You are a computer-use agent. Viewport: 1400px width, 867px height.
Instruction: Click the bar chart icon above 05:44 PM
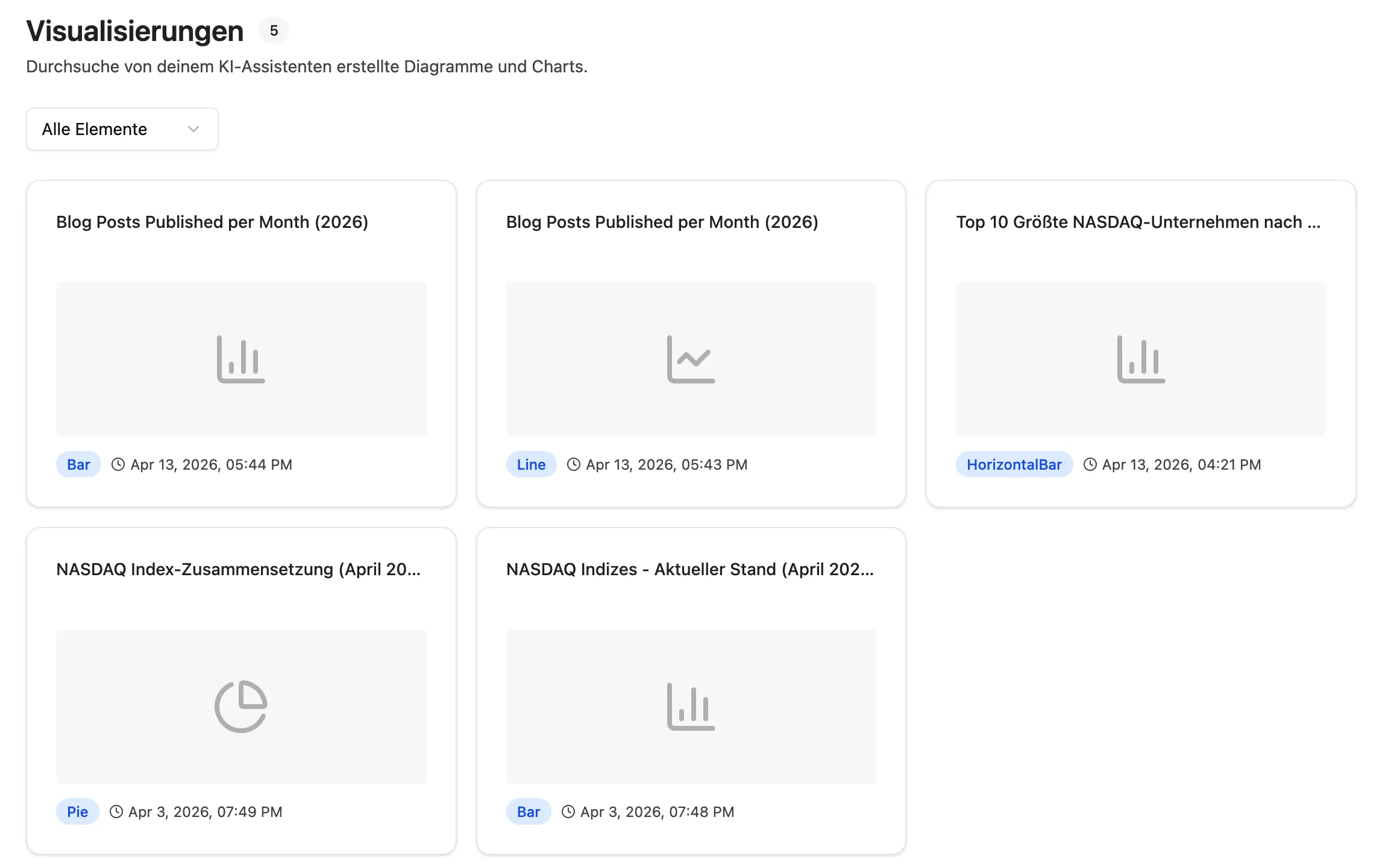pyautogui.click(x=241, y=359)
